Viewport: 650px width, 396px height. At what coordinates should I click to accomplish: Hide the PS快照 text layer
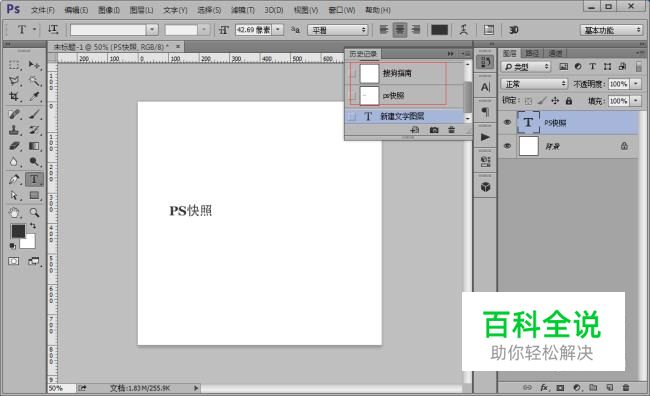pyautogui.click(x=507, y=122)
